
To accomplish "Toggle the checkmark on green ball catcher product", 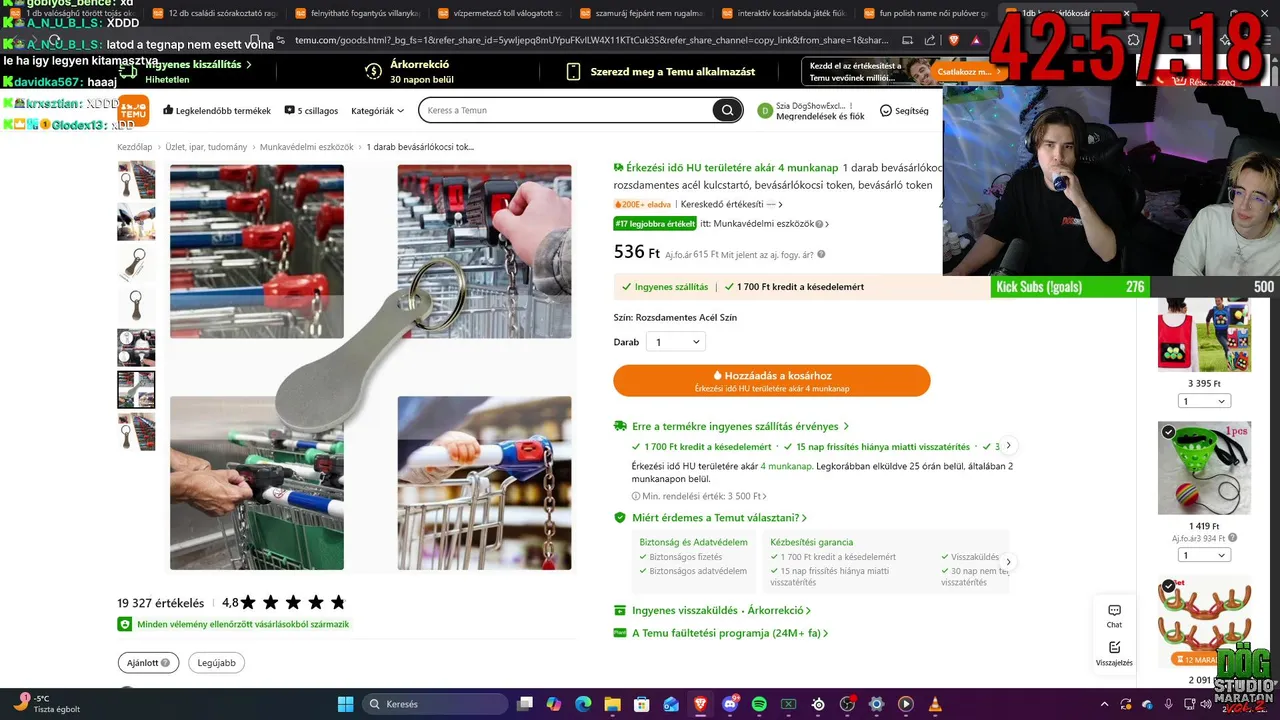I will [1168, 432].
